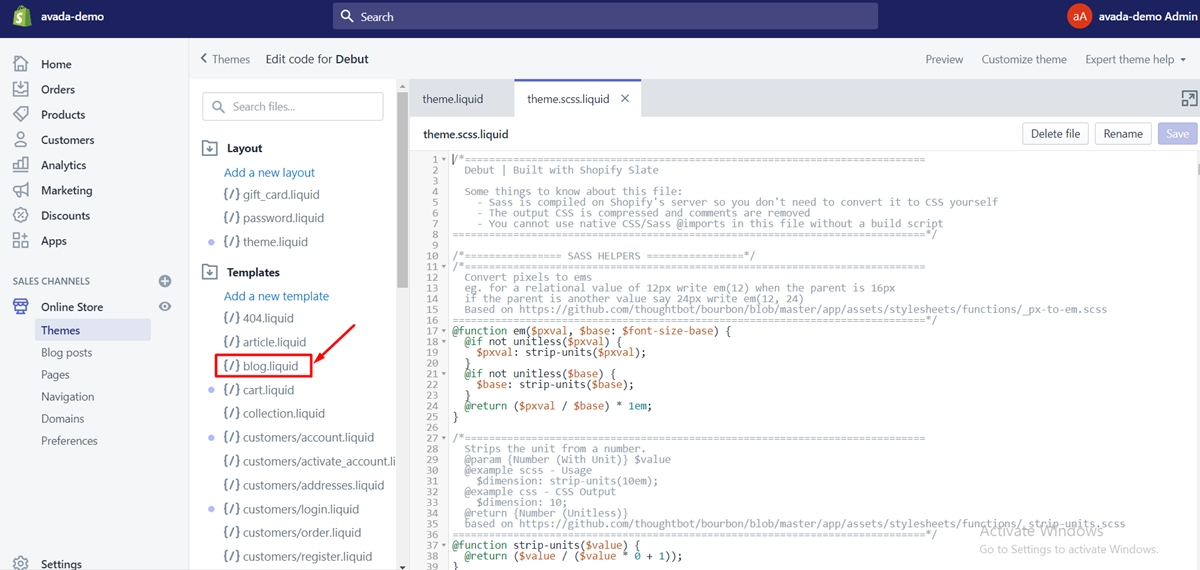Click Add a new layout
The image size is (1200, 570).
pyautogui.click(x=269, y=172)
